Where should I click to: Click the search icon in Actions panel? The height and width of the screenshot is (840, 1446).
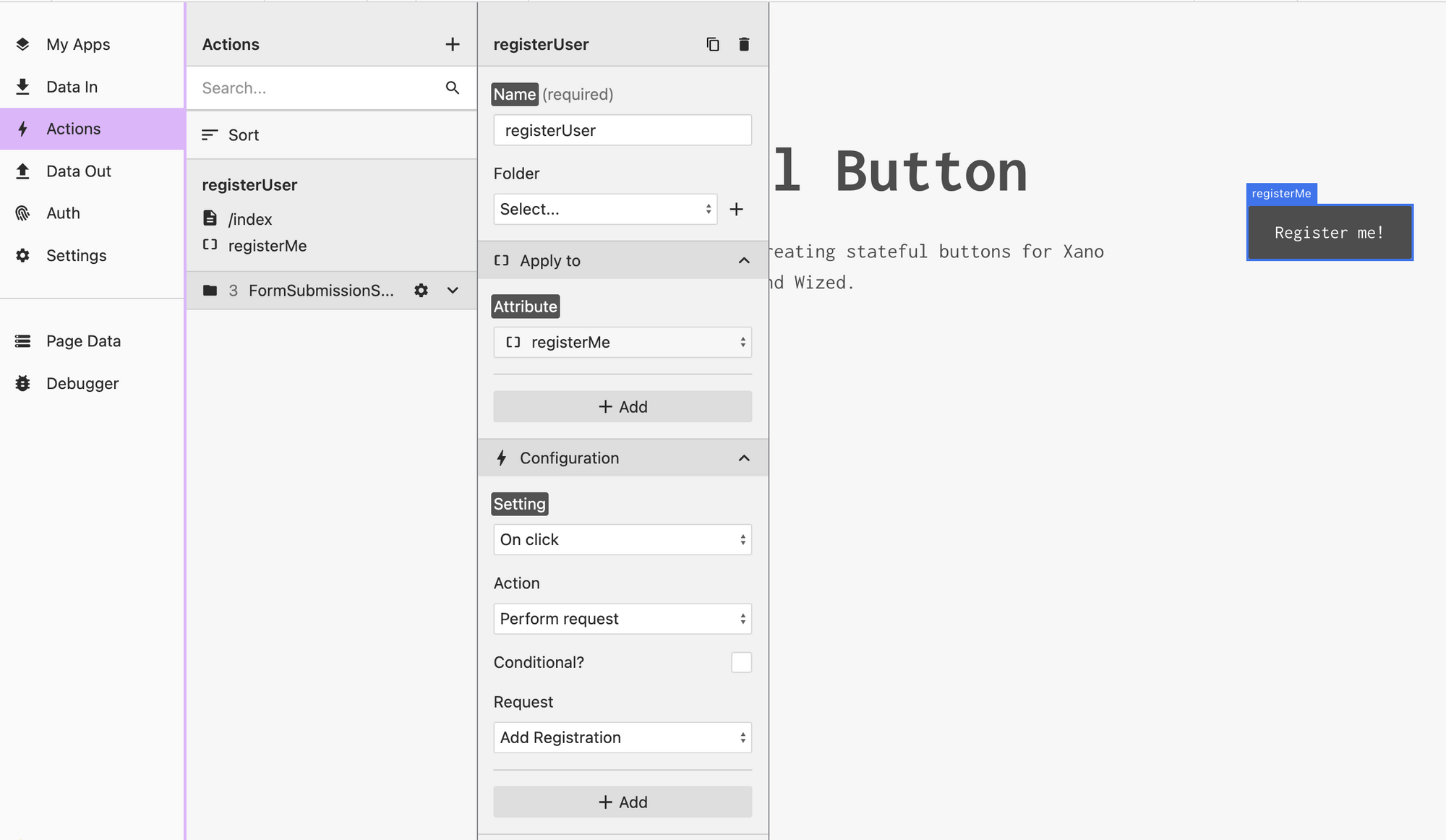pos(452,88)
